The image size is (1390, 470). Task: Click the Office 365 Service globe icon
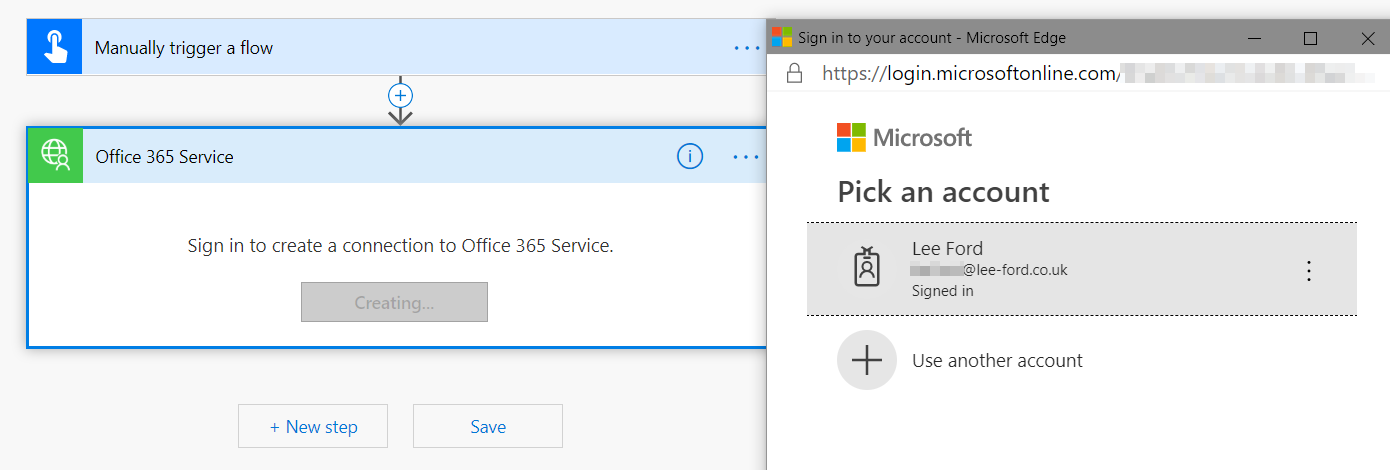click(x=55, y=155)
